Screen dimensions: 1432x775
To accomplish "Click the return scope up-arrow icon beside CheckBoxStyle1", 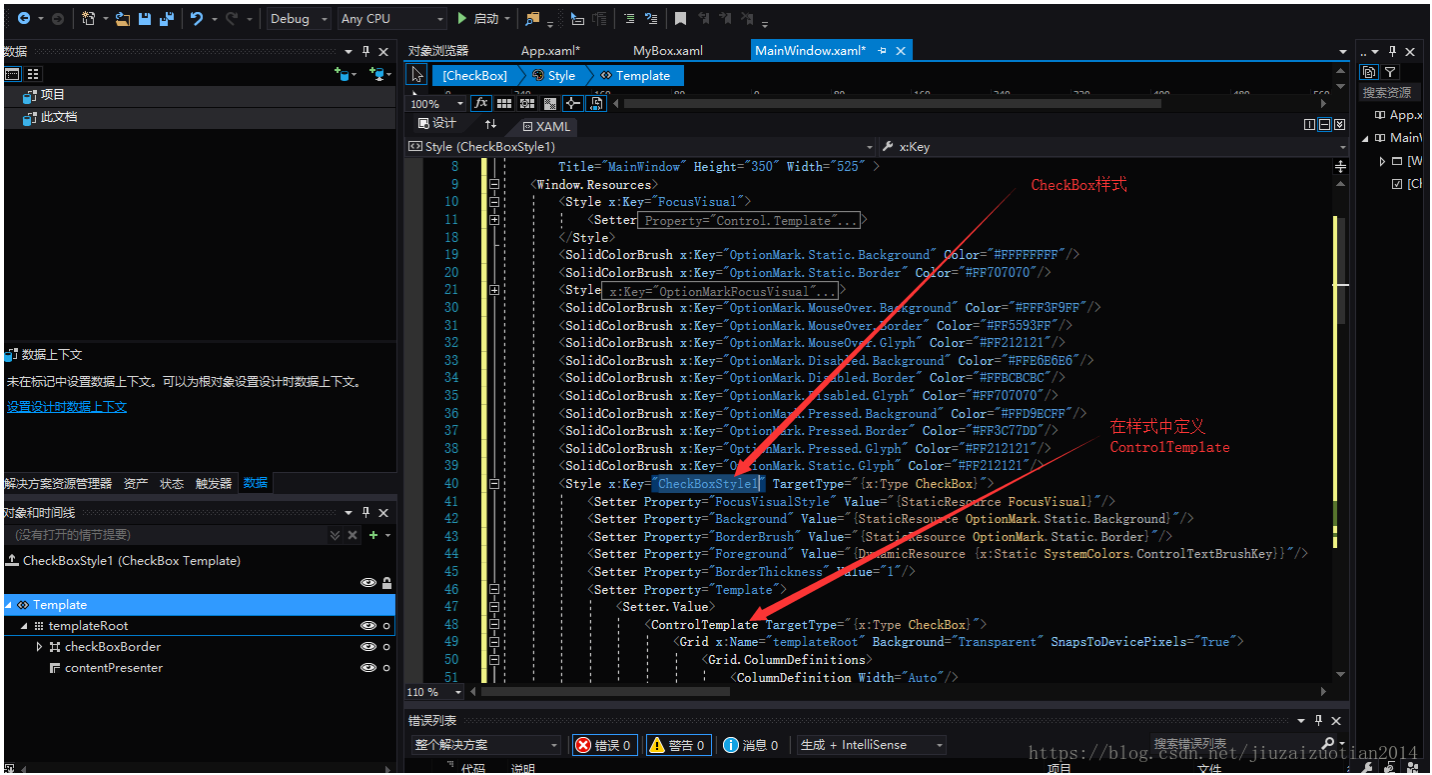I will click(11, 560).
